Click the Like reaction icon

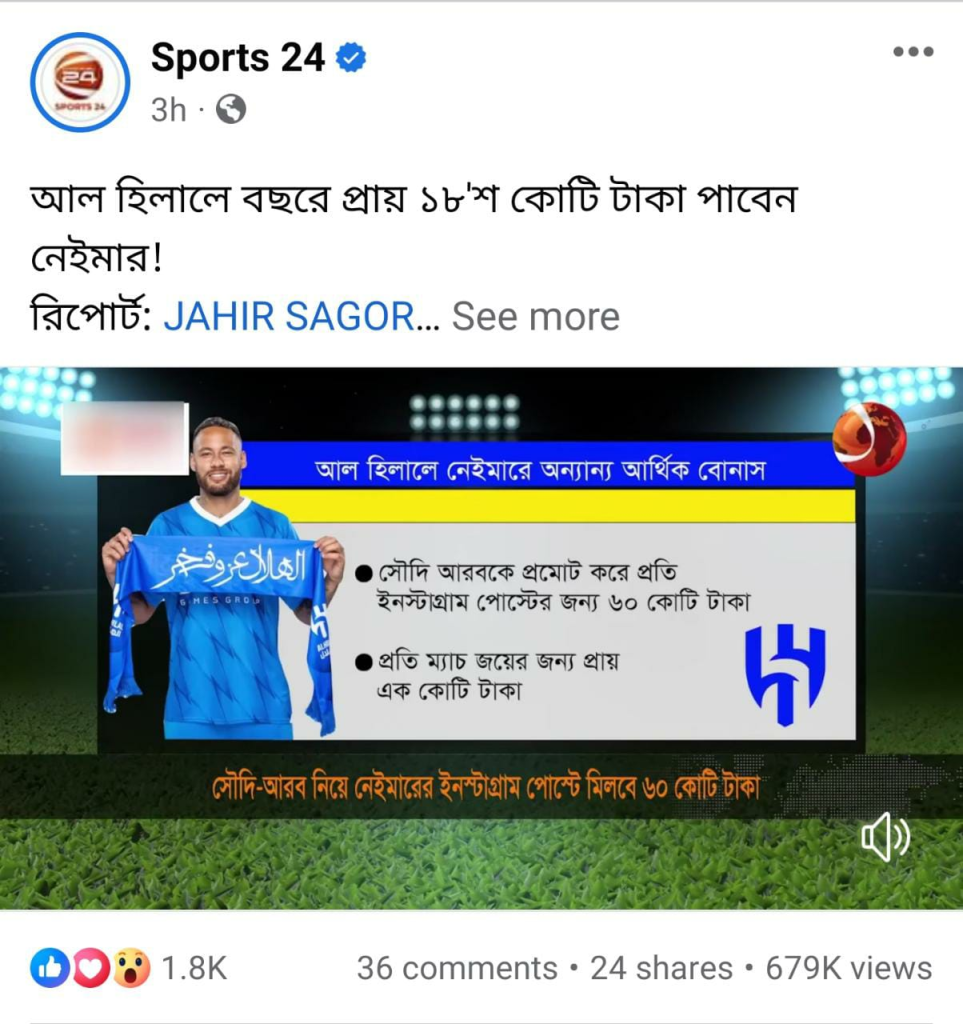click(50, 967)
